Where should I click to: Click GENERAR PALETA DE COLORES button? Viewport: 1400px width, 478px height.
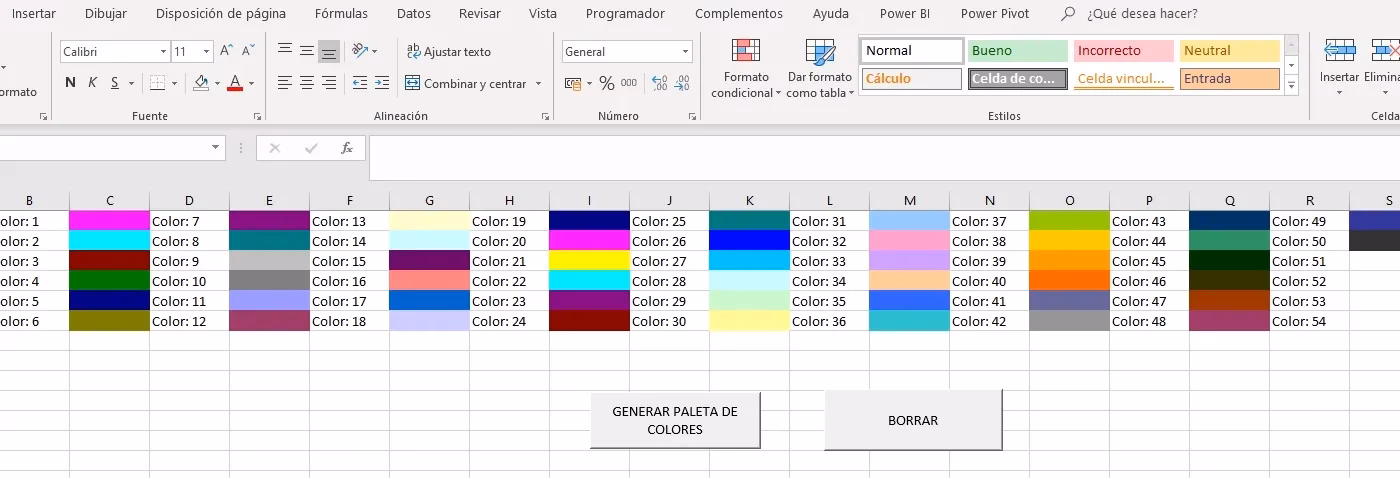pos(675,420)
